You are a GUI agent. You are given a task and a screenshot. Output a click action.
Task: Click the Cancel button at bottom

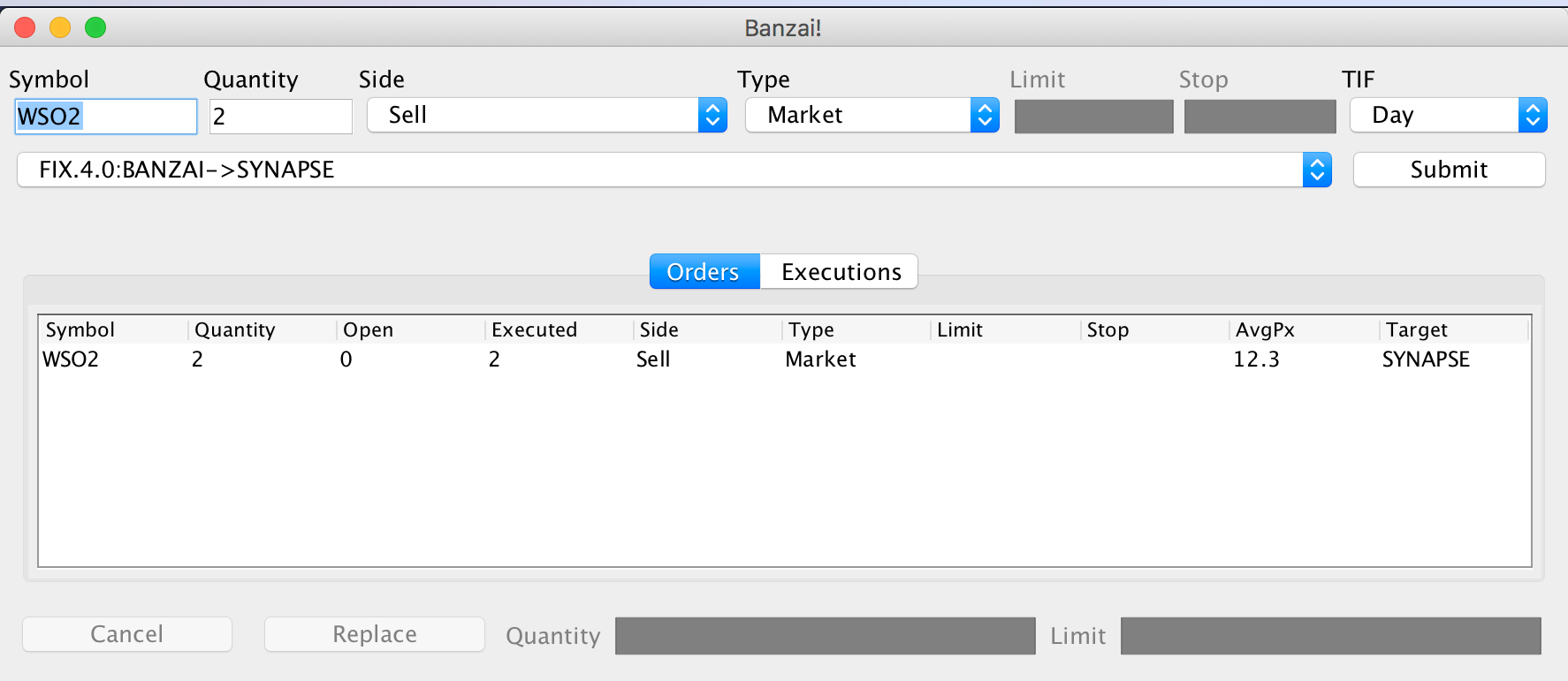click(x=127, y=634)
